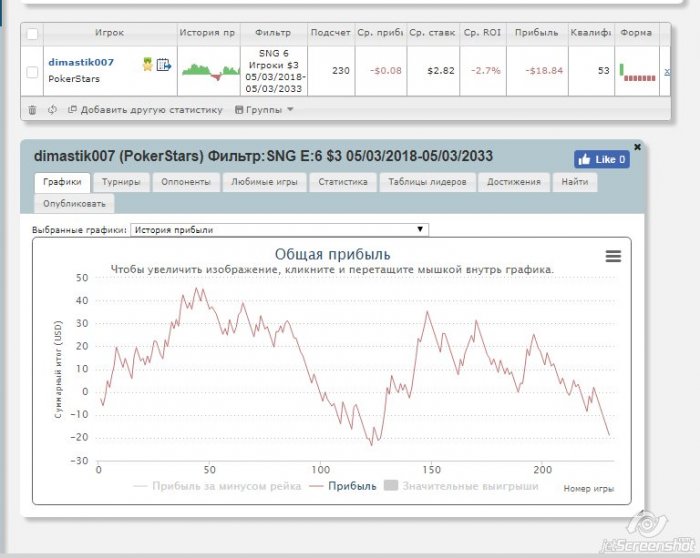
Task: Click the profit history sparkline thumbnail
Action: pyautogui.click(x=210, y=72)
